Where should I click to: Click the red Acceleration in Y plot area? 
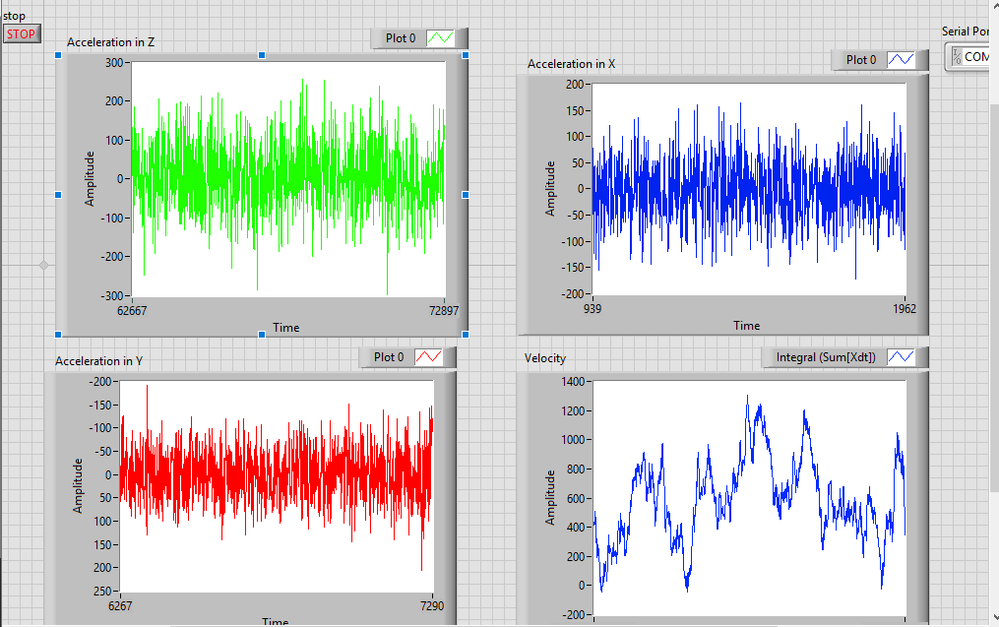point(277,487)
